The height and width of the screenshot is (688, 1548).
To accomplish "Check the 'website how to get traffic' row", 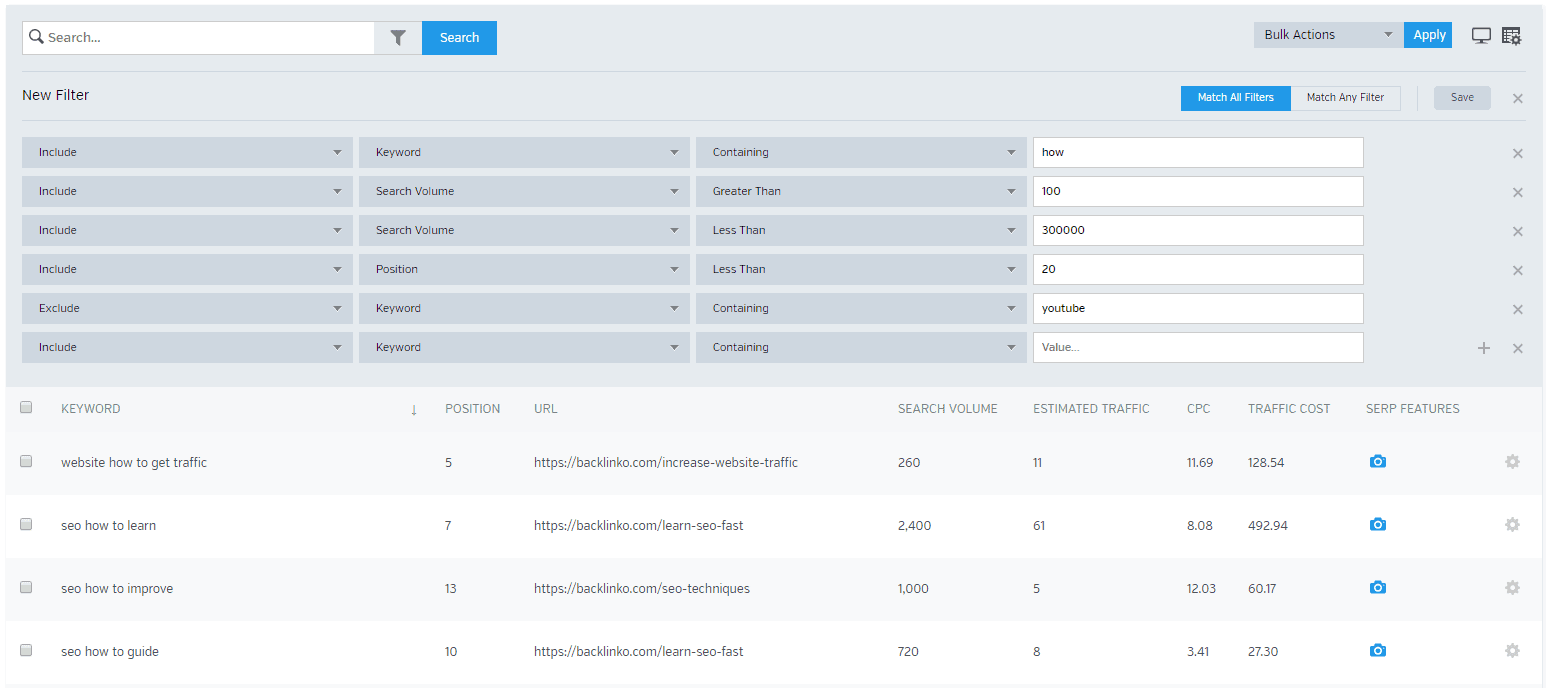I will pyautogui.click(x=26, y=461).
